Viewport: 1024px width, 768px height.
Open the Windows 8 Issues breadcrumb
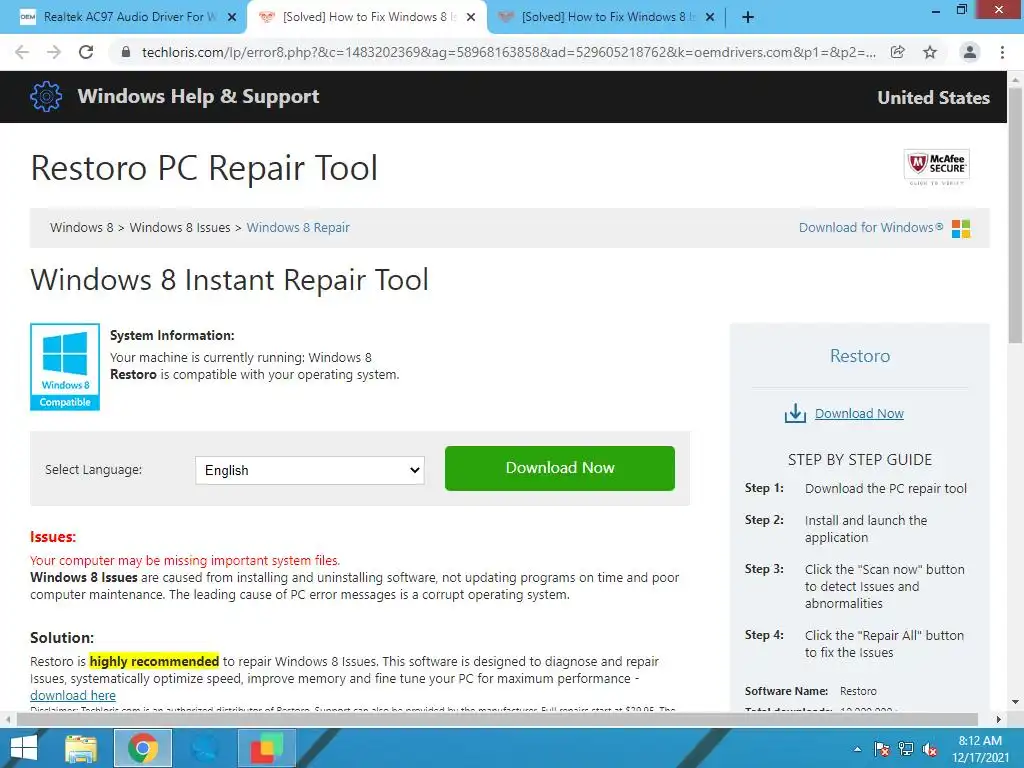click(x=180, y=227)
